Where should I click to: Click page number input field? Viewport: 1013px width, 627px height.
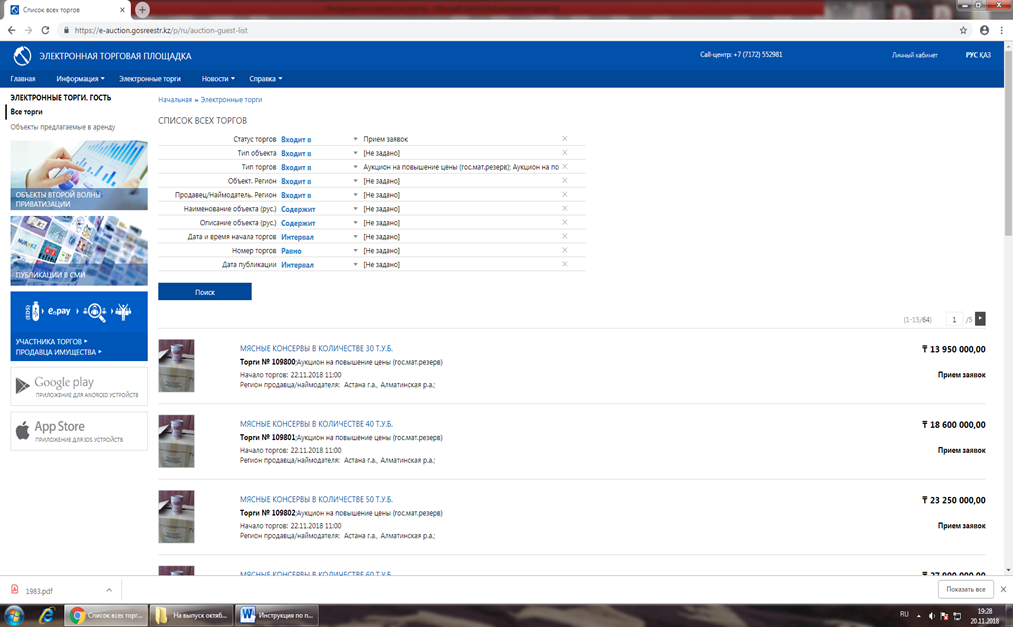tap(954, 319)
